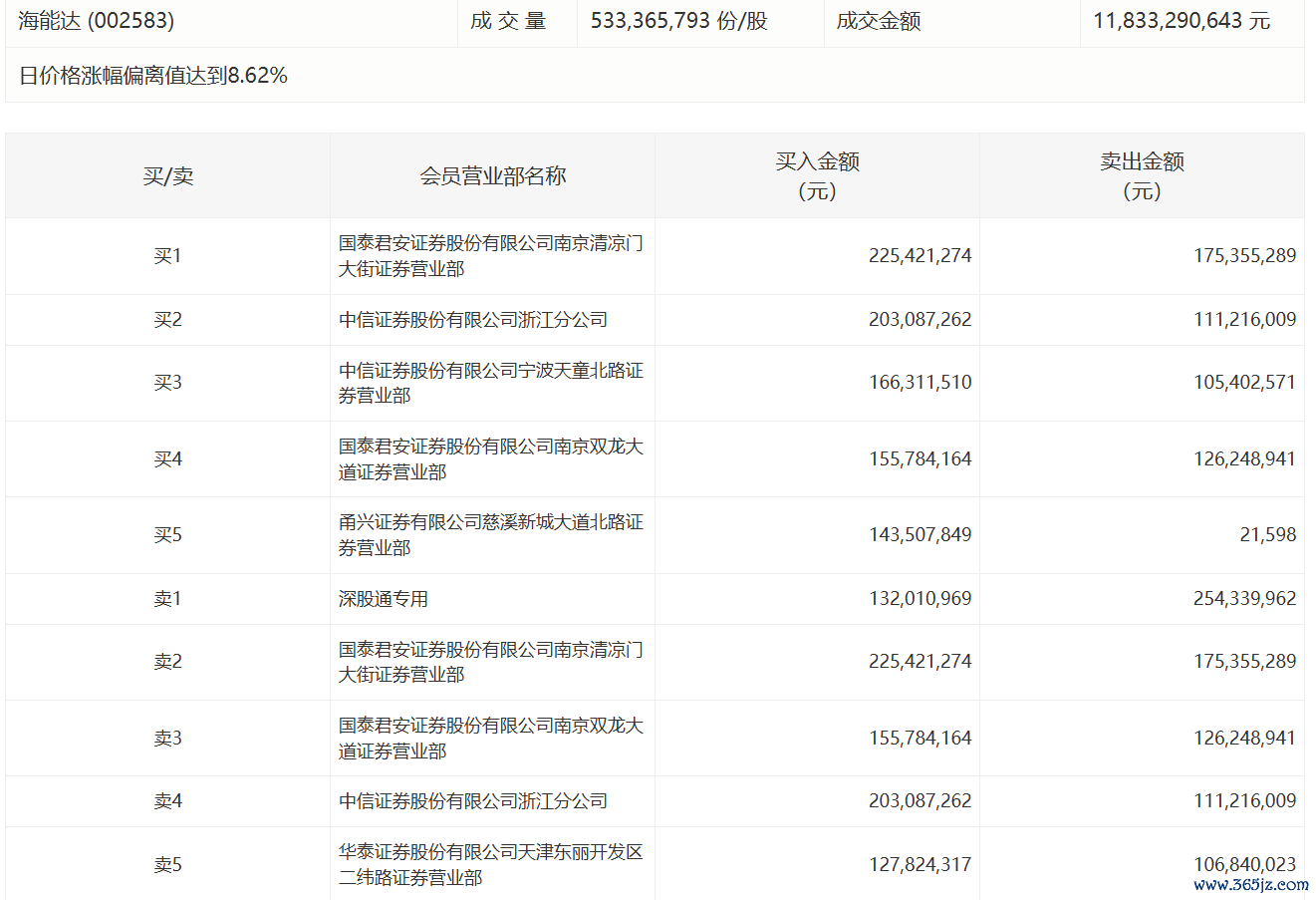Click sell amount 126,248,941 in the 卖3 row

click(1245, 739)
